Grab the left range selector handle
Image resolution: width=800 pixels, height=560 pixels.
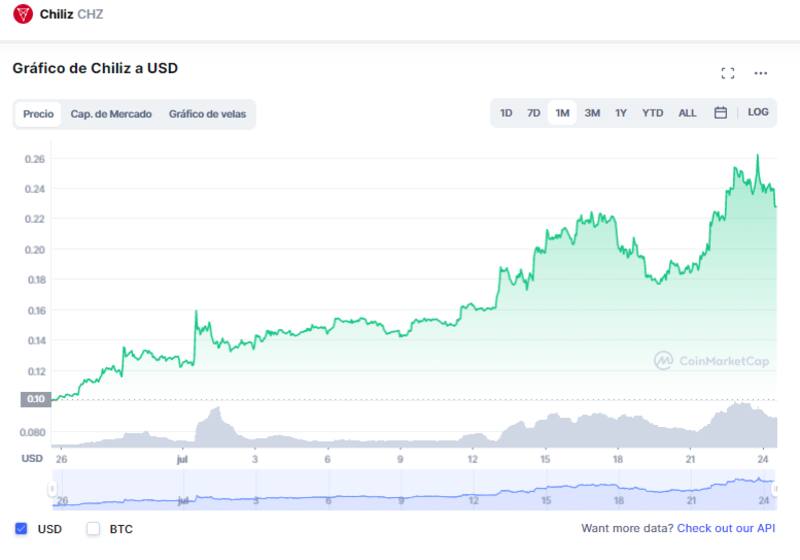52,489
